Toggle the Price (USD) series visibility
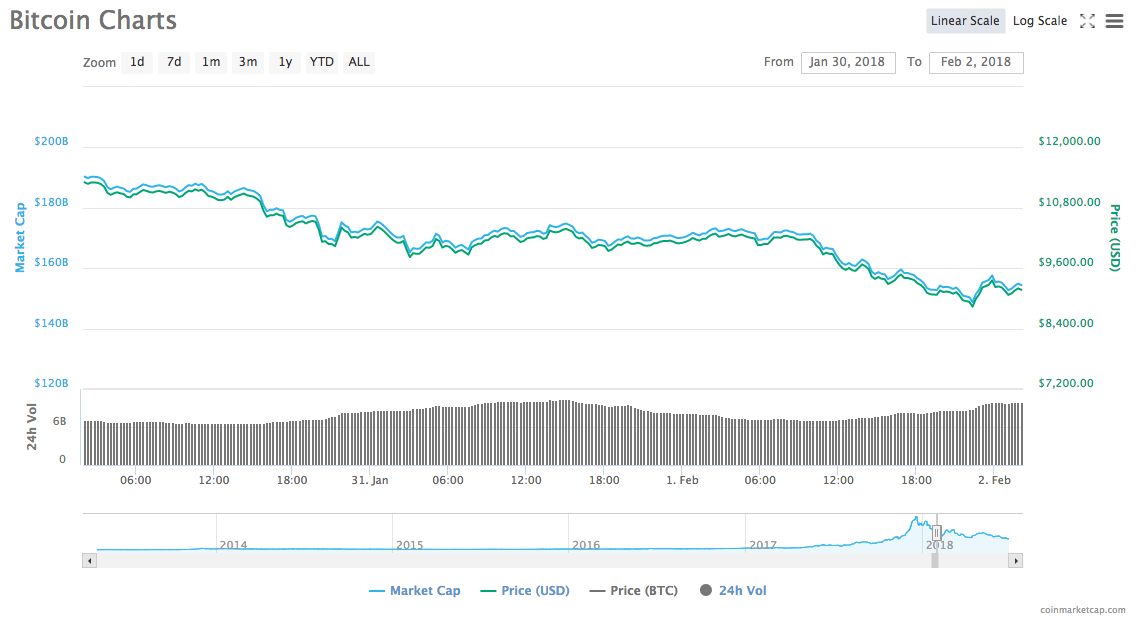The height and width of the screenshot is (630, 1145). pos(526,590)
